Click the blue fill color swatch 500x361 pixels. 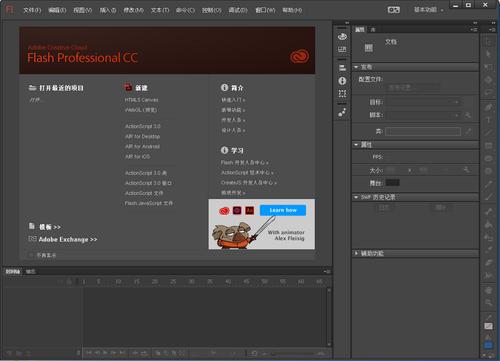pos(488,346)
